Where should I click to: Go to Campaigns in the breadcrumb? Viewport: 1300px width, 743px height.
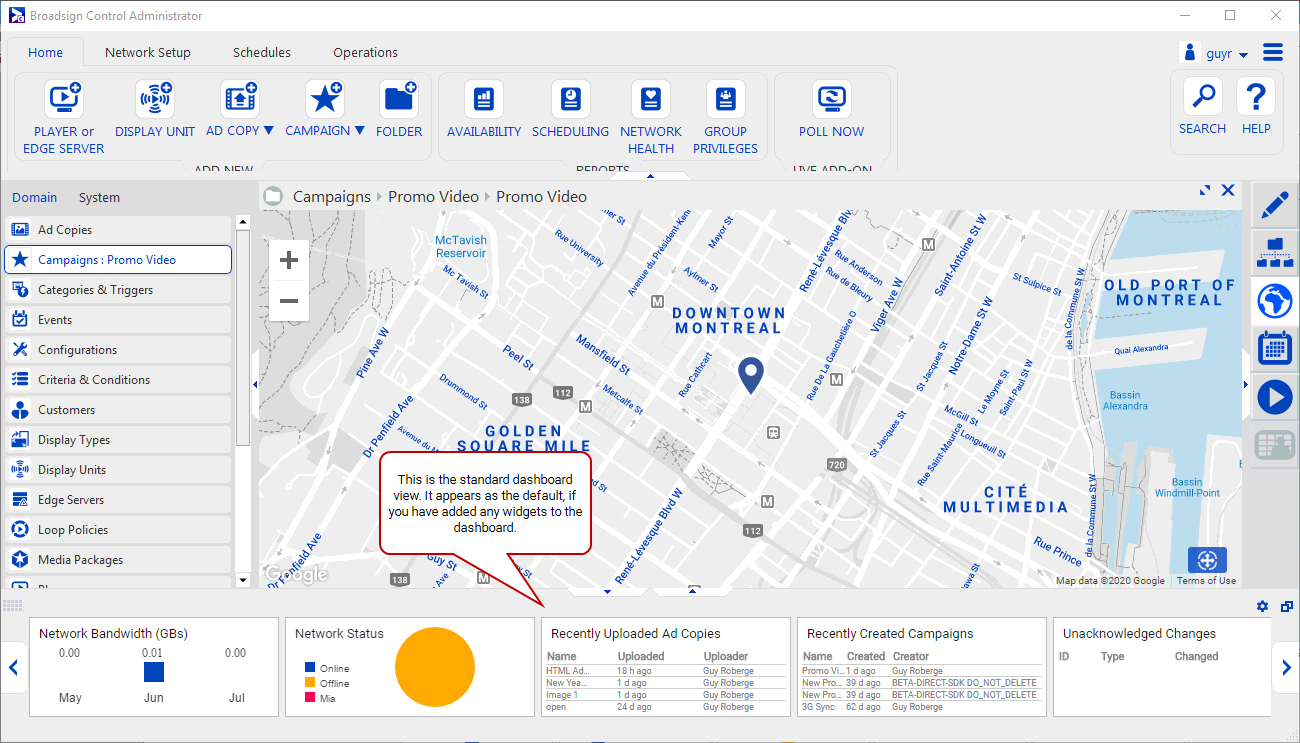(x=331, y=197)
